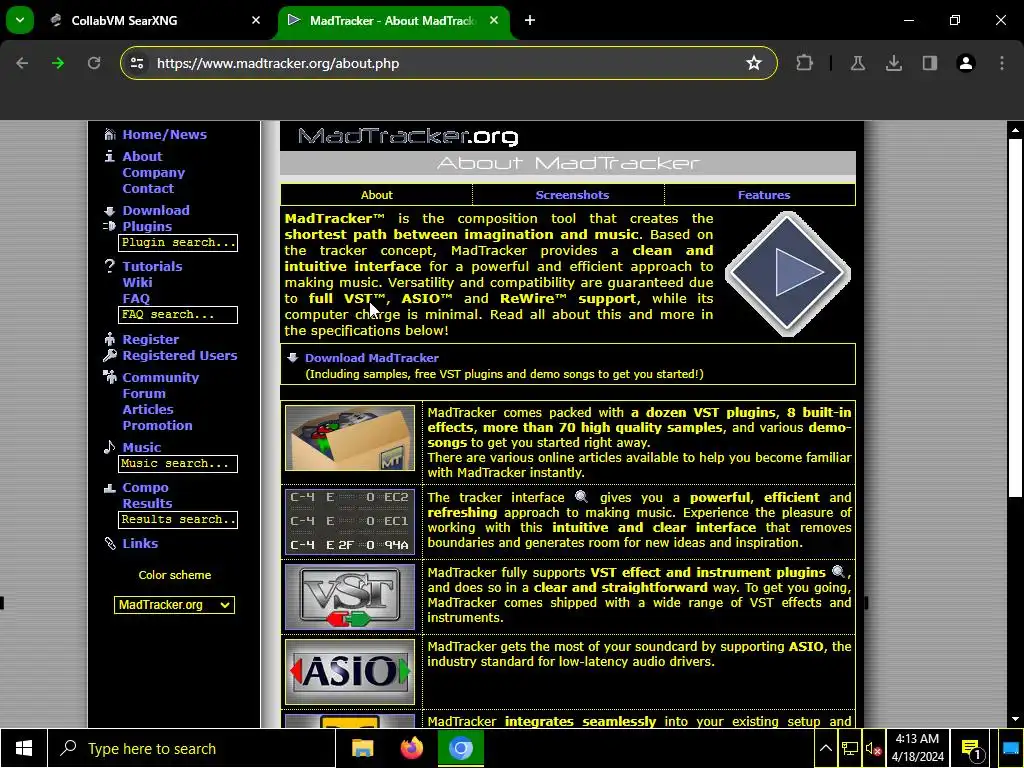Open Chrome Labs flask icon
The width and height of the screenshot is (1024, 768).
tap(857, 63)
